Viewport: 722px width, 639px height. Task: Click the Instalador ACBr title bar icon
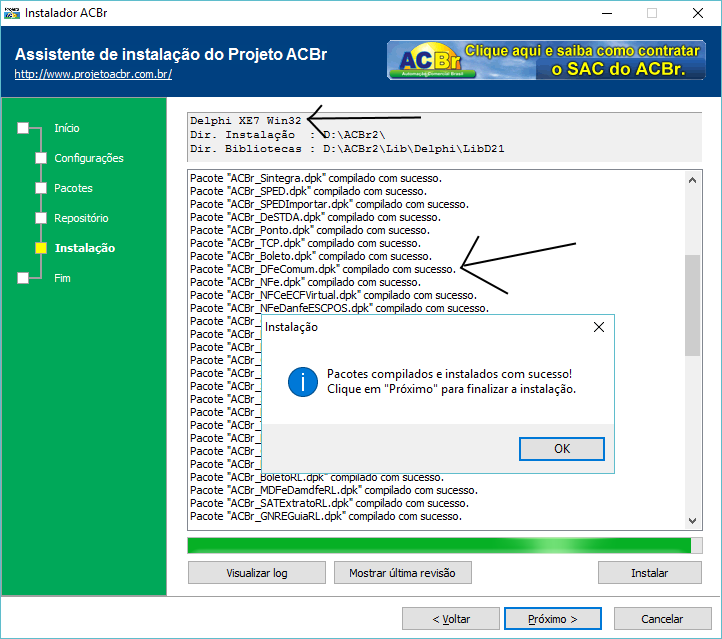coord(12,13)
